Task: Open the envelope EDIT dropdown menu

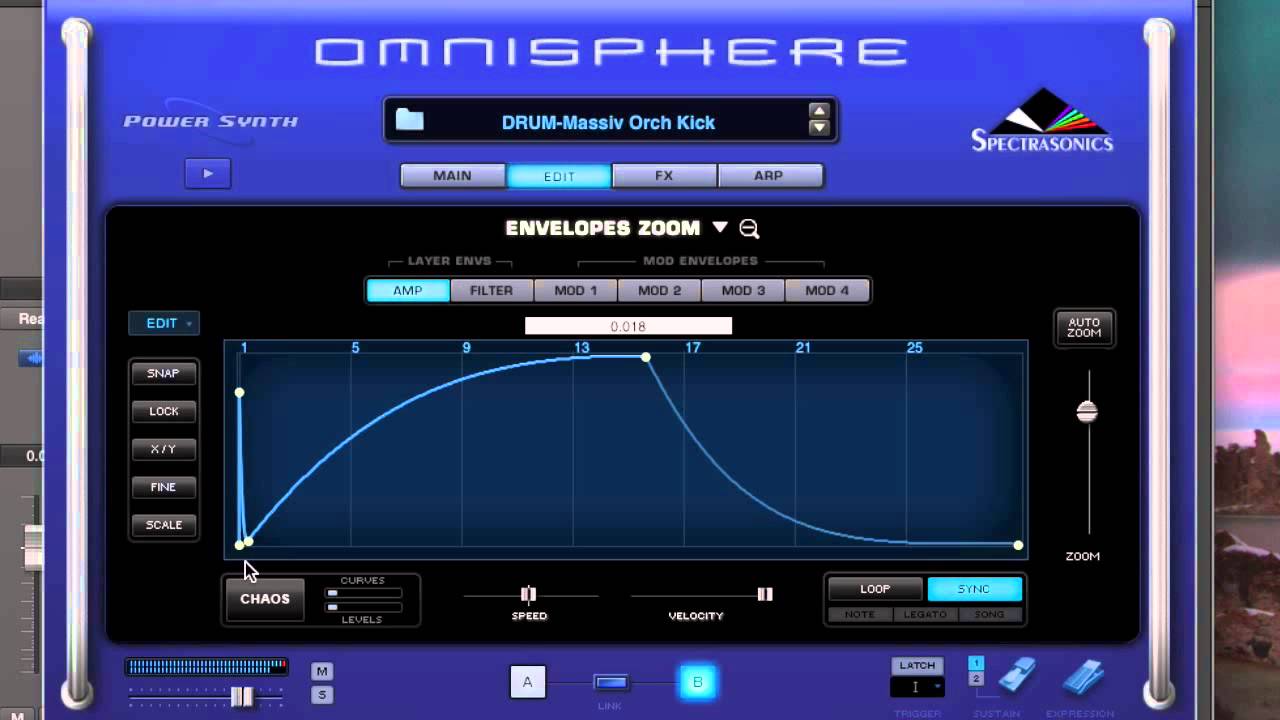Action: pyautogui.click(x=164, y=323)
